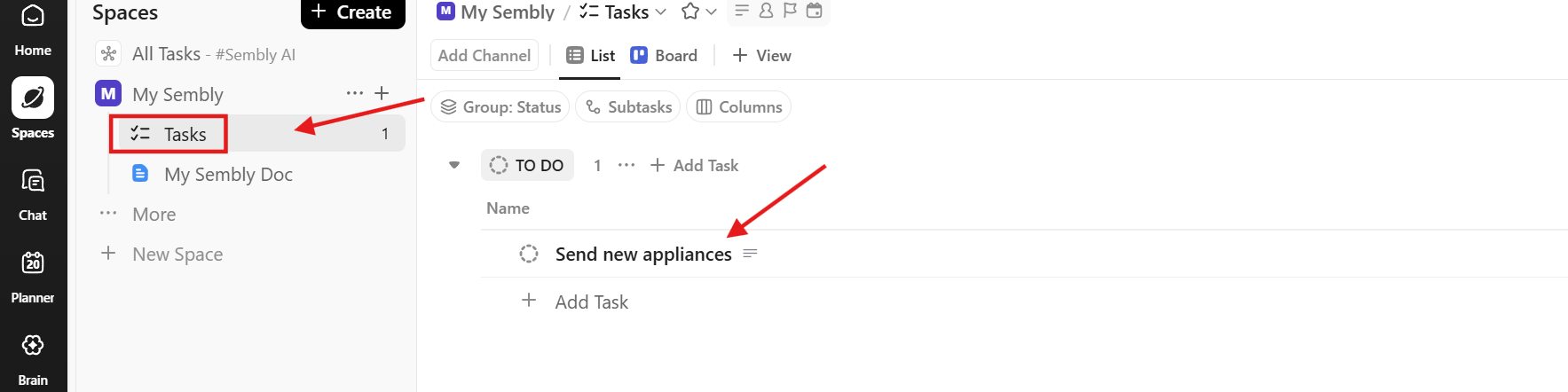Open the Group: Status dropdown

point(501,106)
